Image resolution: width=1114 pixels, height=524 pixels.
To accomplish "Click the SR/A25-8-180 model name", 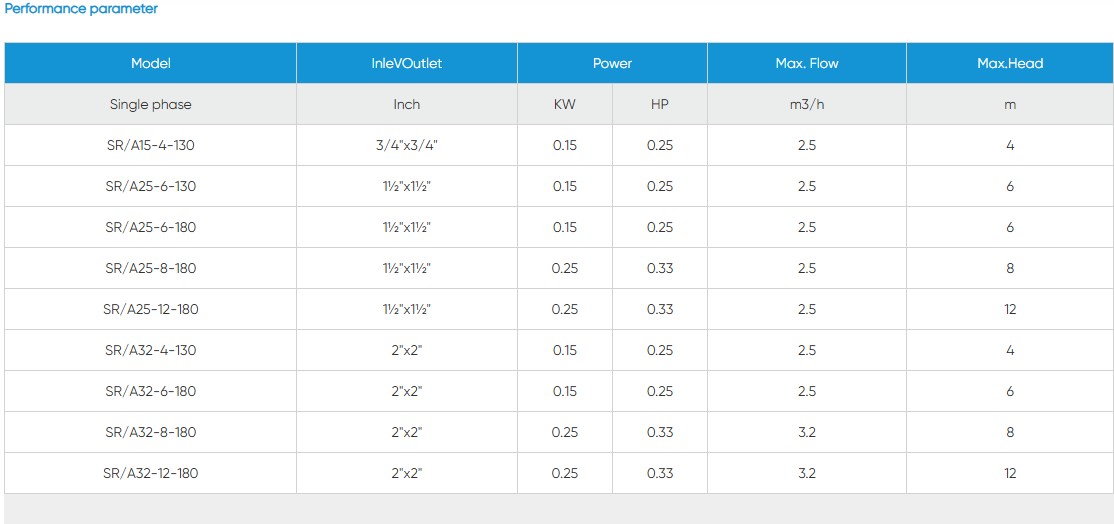I will pos(151,268).
